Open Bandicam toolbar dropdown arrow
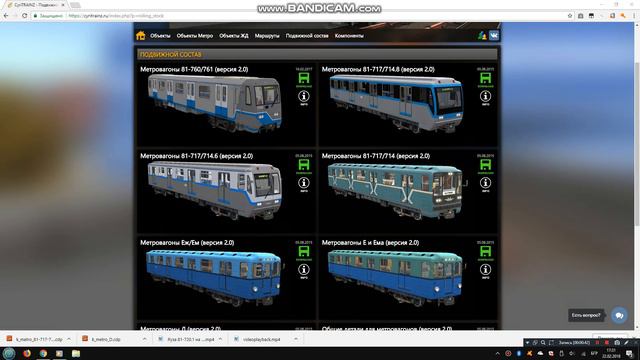 527,342
